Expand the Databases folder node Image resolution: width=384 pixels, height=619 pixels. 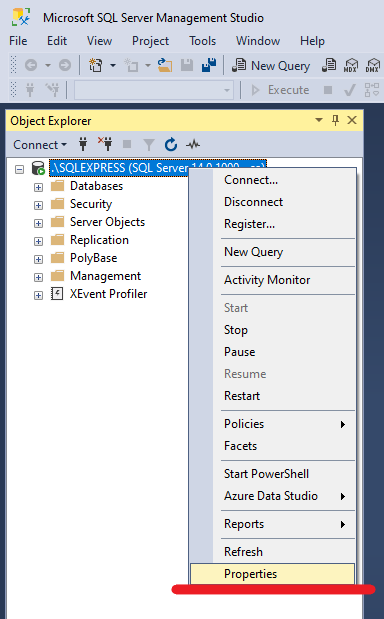click(x=38, y=187)
